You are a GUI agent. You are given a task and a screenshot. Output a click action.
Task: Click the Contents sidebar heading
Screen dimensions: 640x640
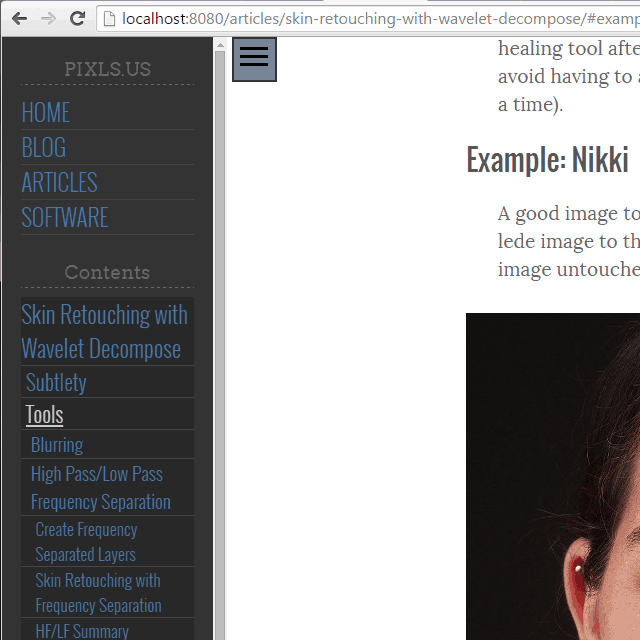click(x=107, y=272)
